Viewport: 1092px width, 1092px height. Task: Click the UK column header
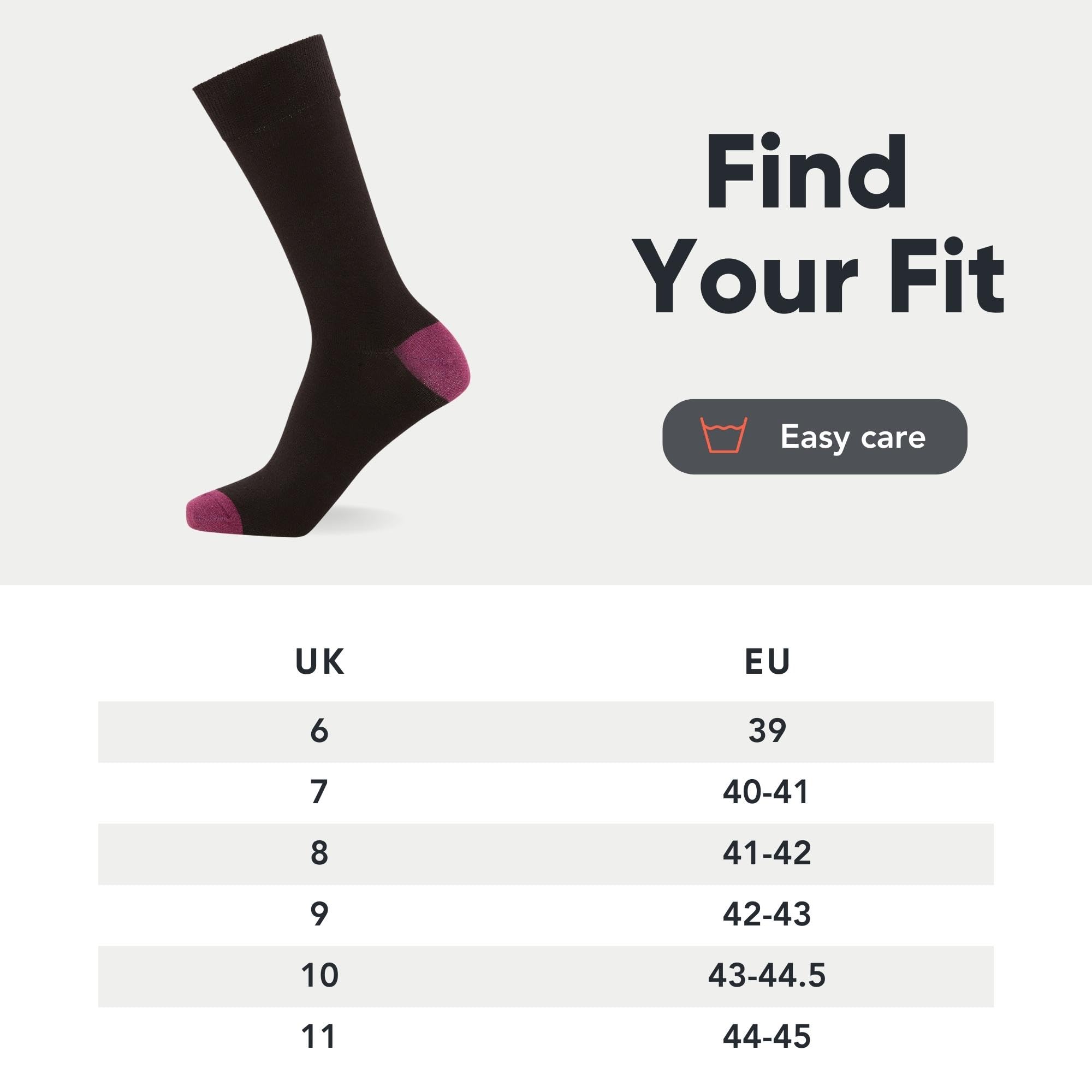point(319,661)
